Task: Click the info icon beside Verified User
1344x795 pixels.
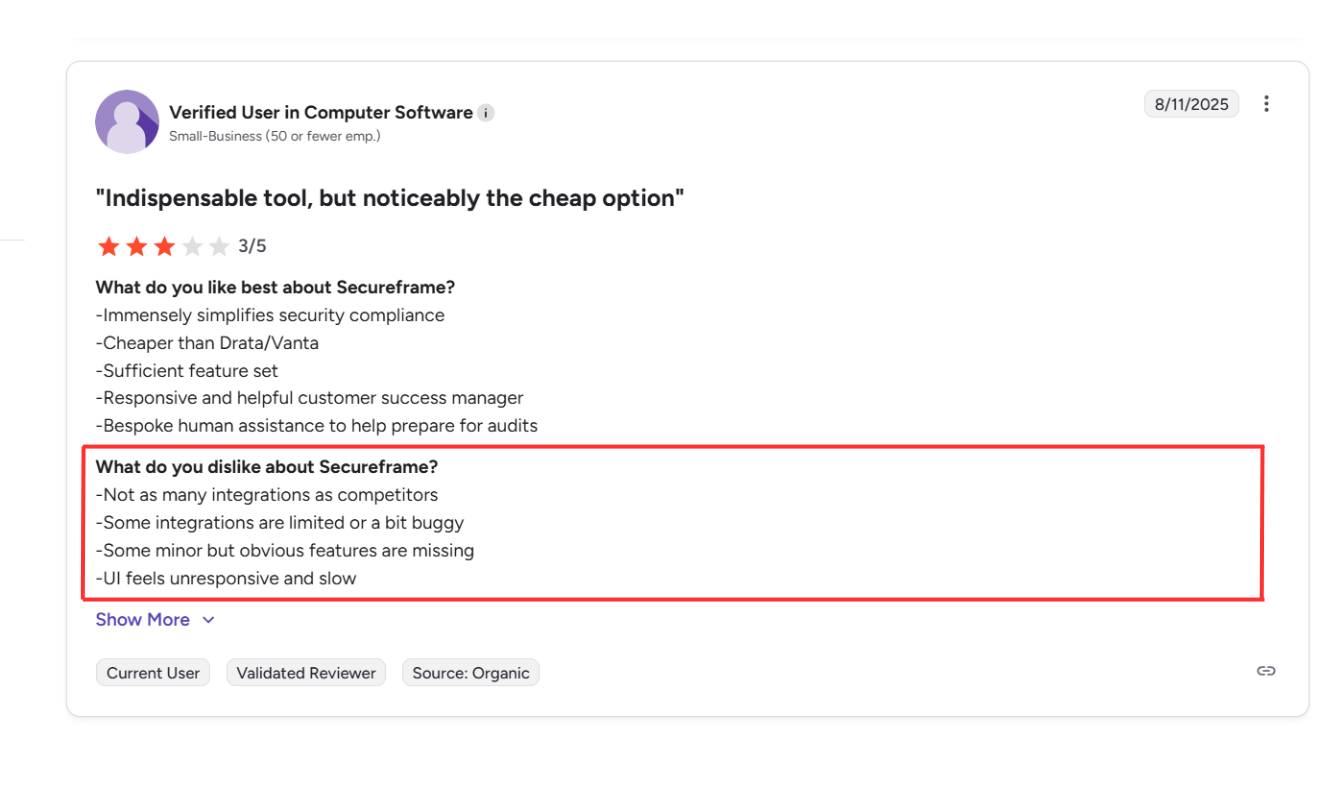Action: click(x=486, y=112)
